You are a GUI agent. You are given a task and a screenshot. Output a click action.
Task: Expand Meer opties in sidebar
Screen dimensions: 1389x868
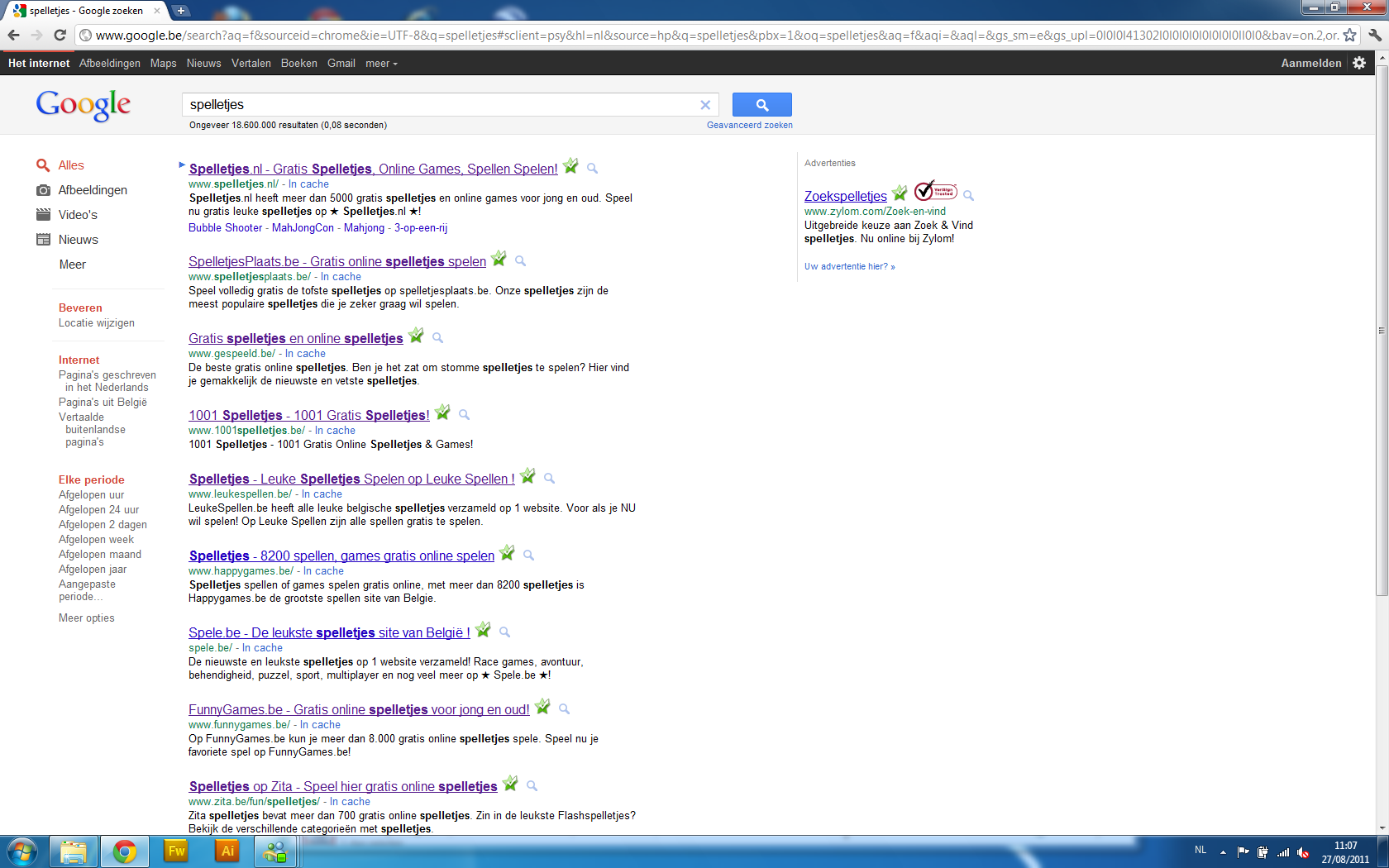[87, 618]
